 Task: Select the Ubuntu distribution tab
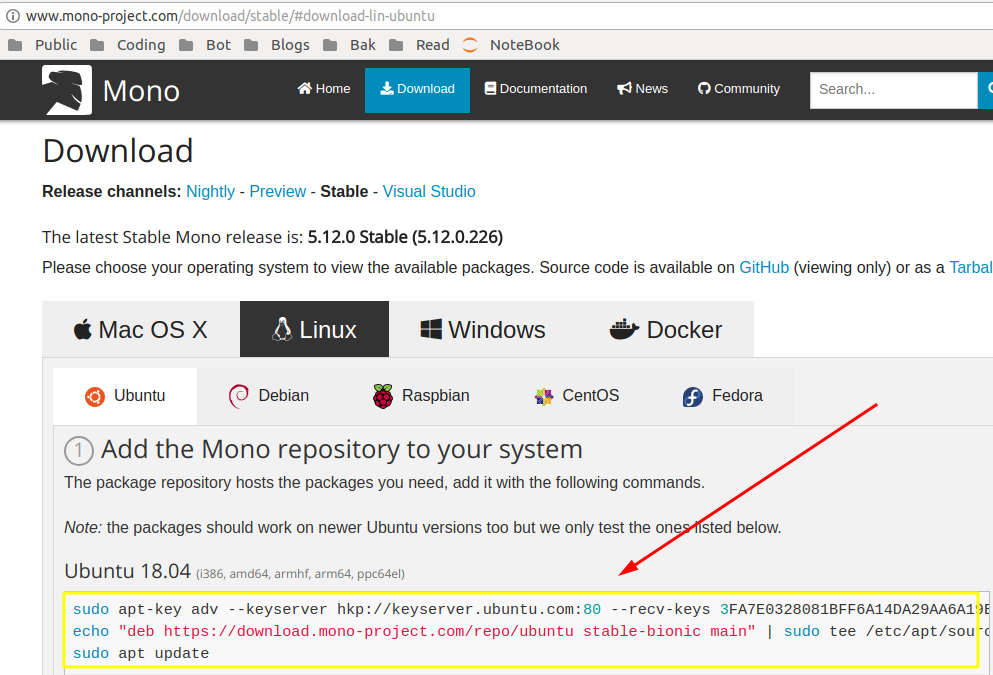125,396
